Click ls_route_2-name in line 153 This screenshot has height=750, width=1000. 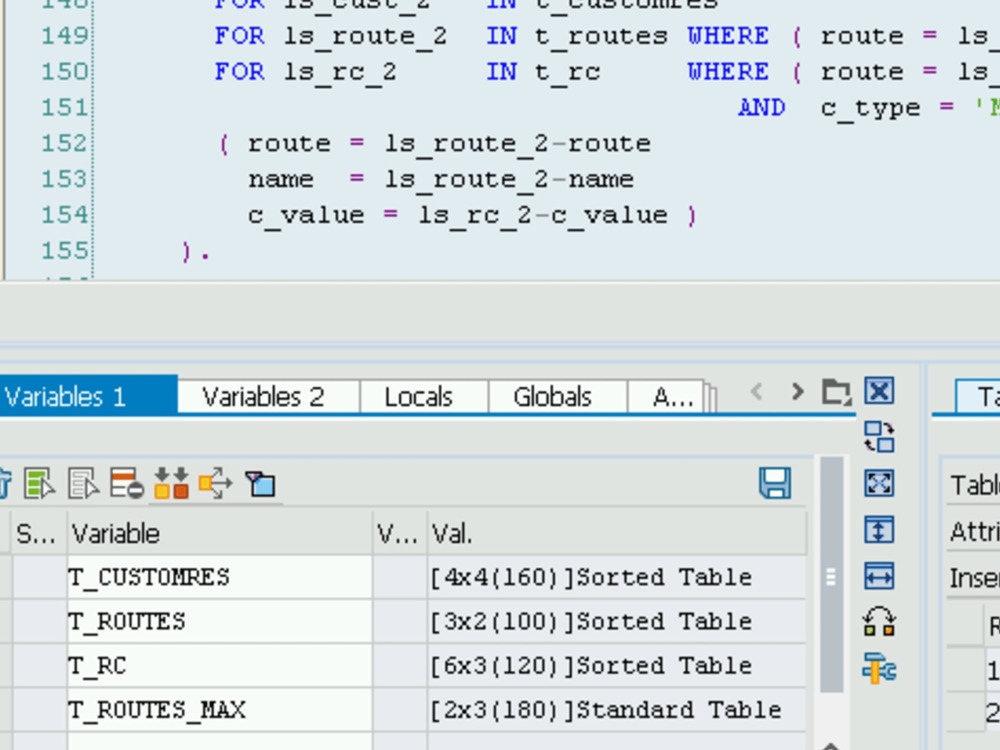click(509, 179)
